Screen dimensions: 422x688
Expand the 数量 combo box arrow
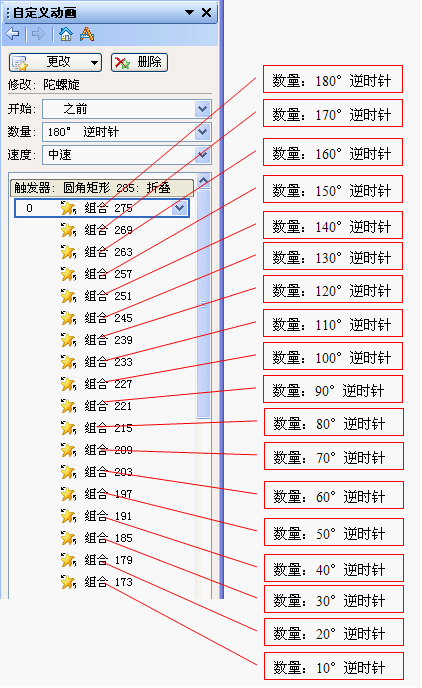202,132
